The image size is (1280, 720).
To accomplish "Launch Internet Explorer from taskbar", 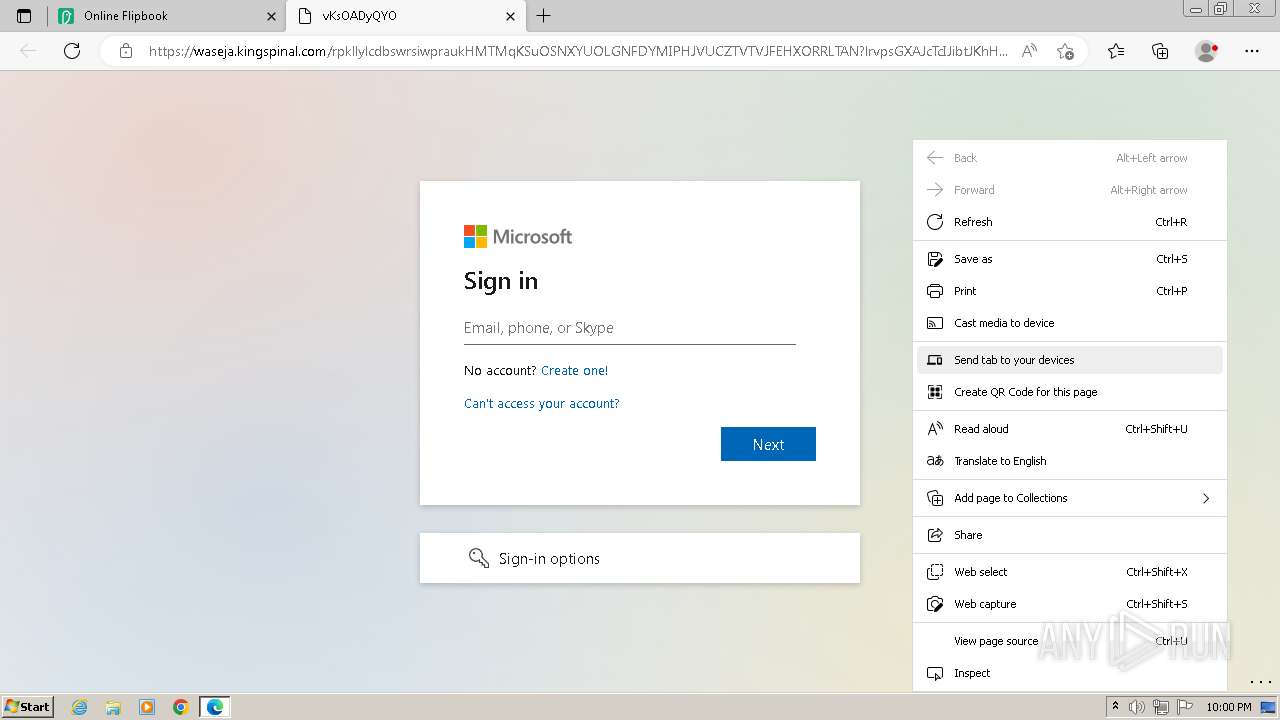I will point(80,707).
